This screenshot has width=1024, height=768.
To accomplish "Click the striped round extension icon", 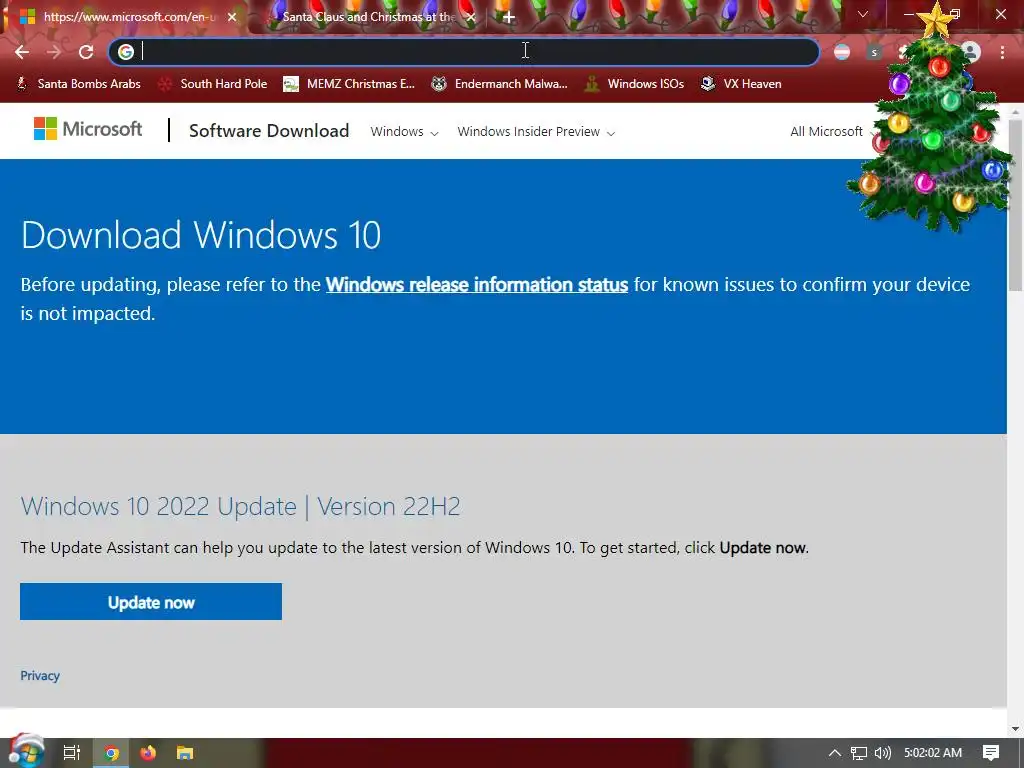I will pos(842,52).
